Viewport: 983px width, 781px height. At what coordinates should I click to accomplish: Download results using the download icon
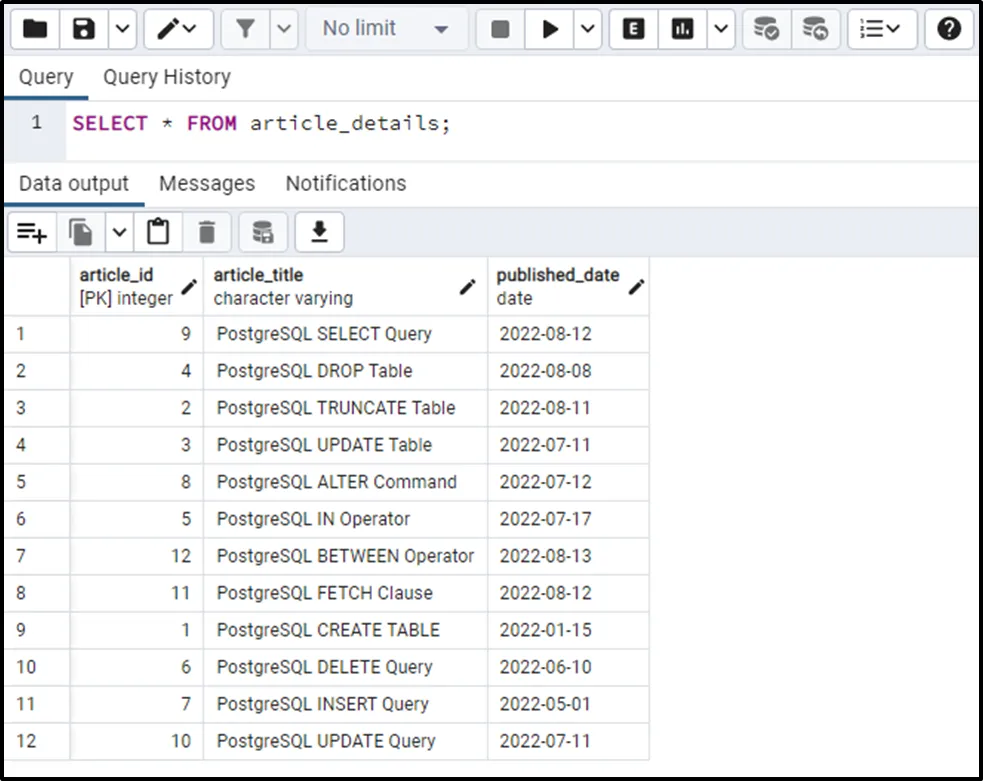click(x=319, y=233)
